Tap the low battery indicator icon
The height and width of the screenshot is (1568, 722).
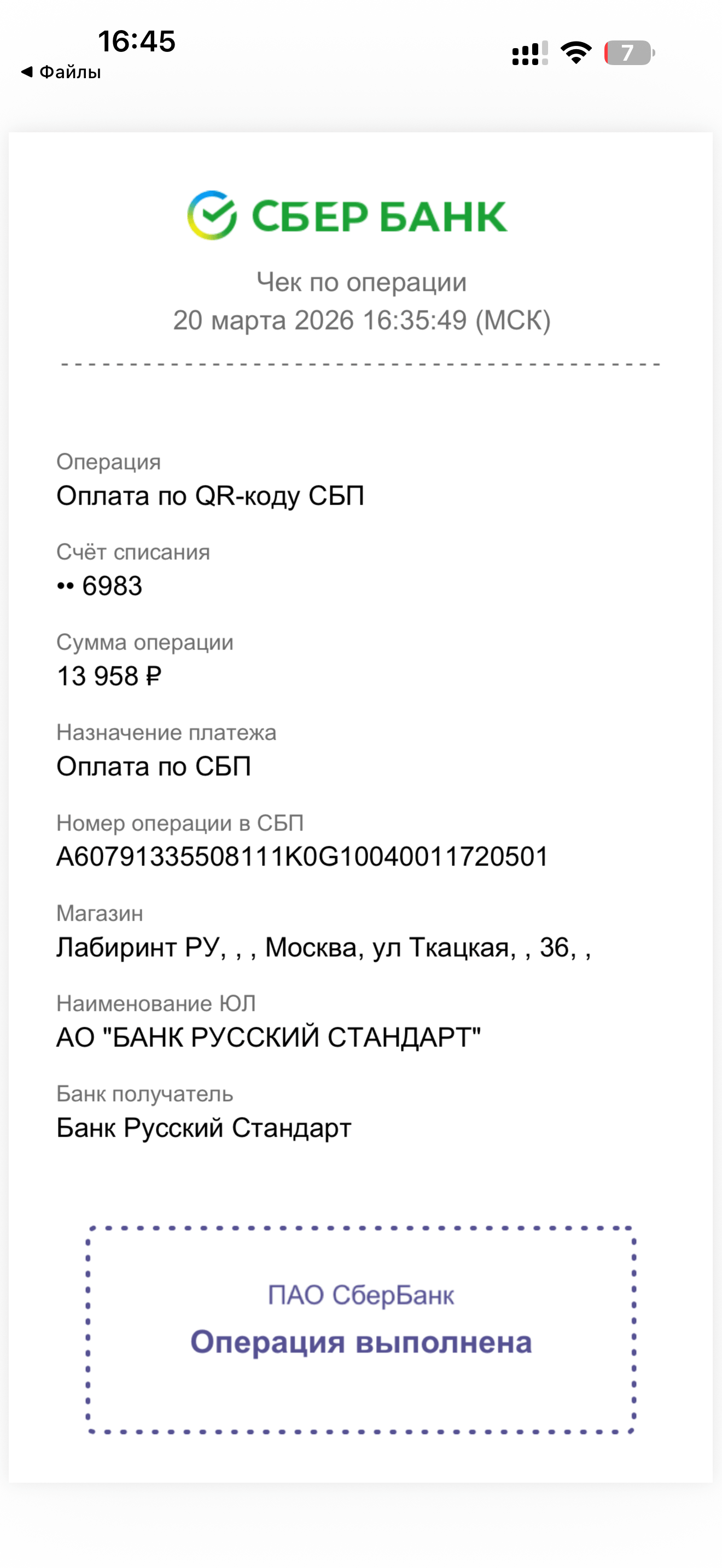629,53
